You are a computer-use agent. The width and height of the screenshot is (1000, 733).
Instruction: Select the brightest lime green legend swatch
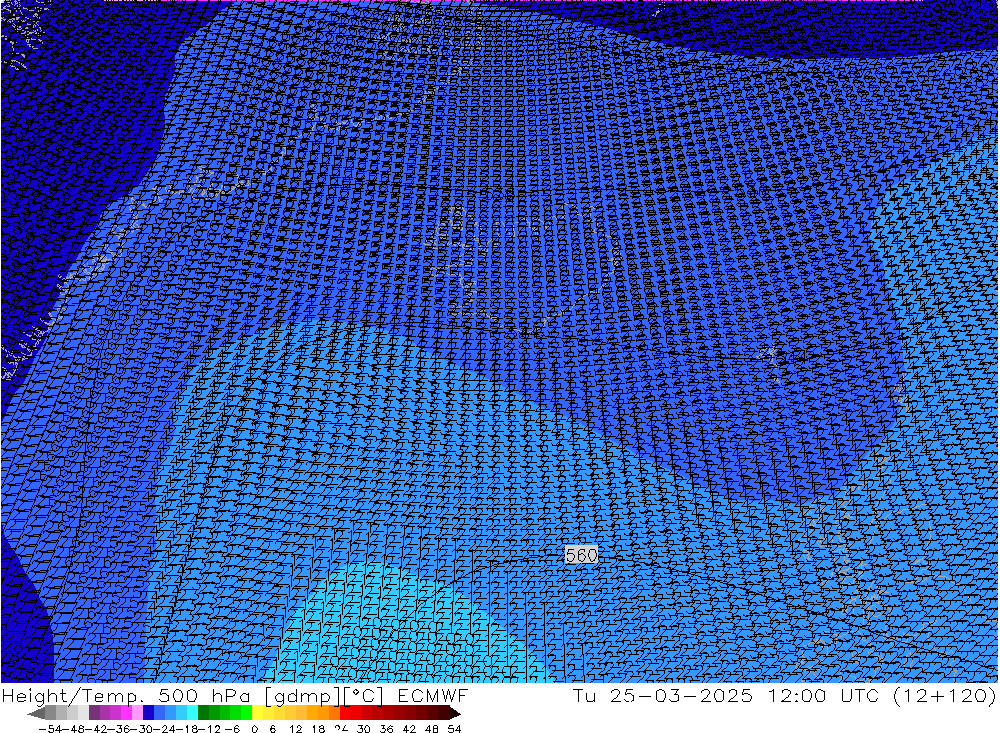[x=246, y=713]
